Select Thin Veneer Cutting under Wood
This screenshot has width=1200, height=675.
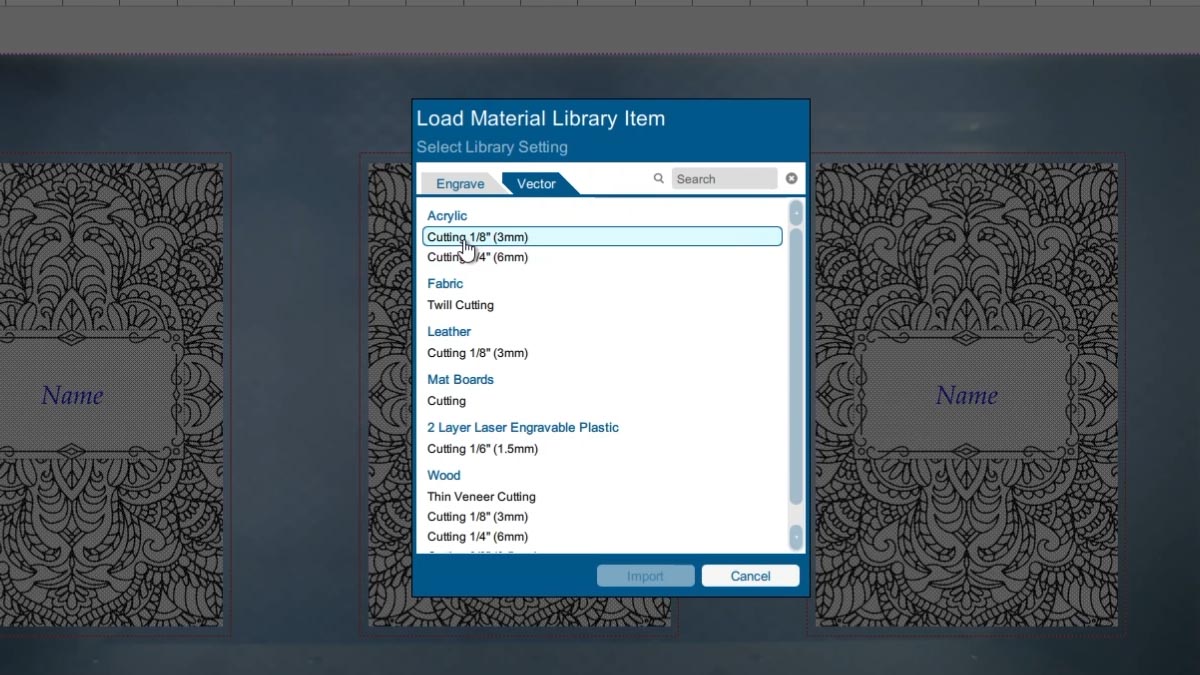click(481, 496)
